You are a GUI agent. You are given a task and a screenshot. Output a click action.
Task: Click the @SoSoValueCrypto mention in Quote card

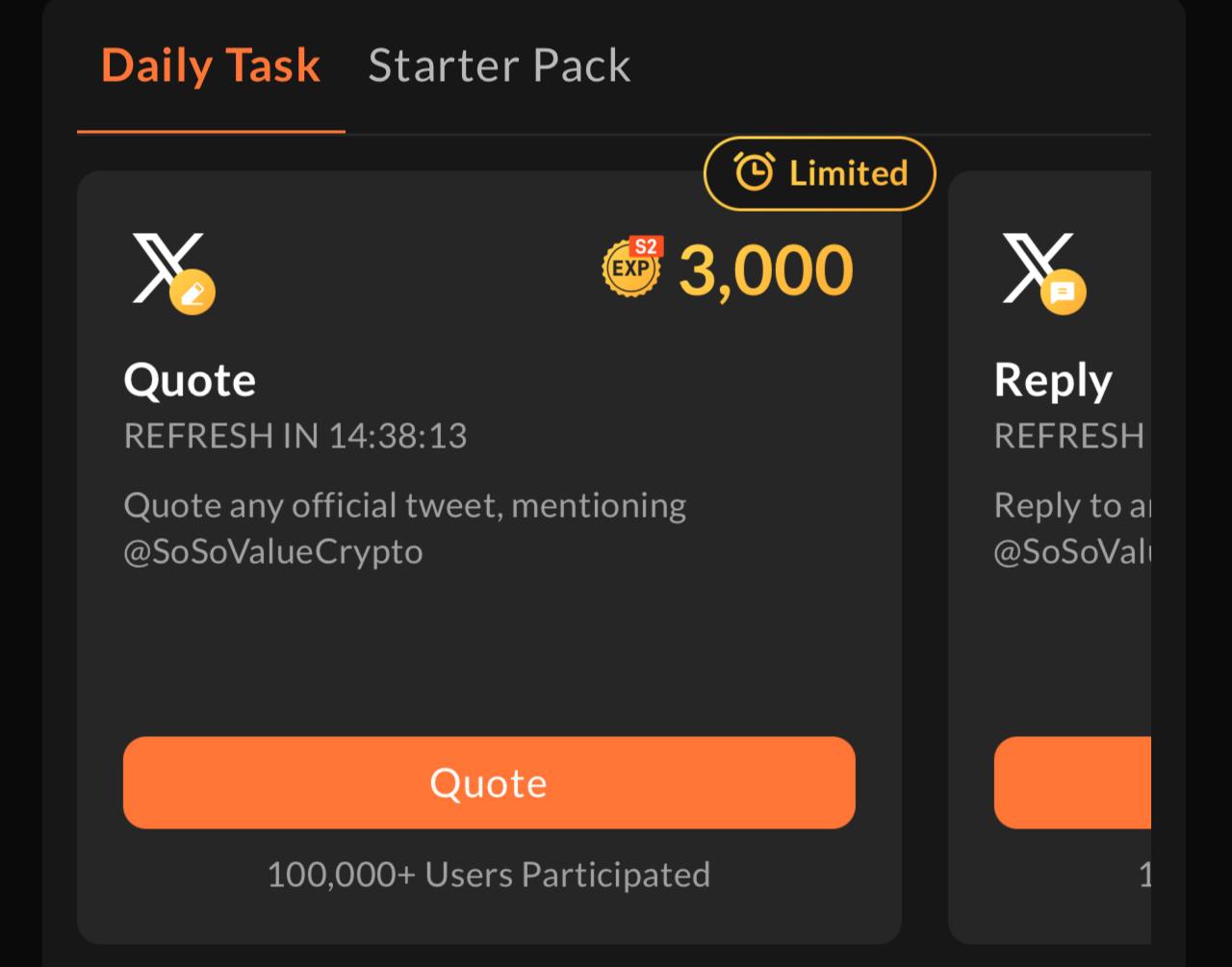273,552
